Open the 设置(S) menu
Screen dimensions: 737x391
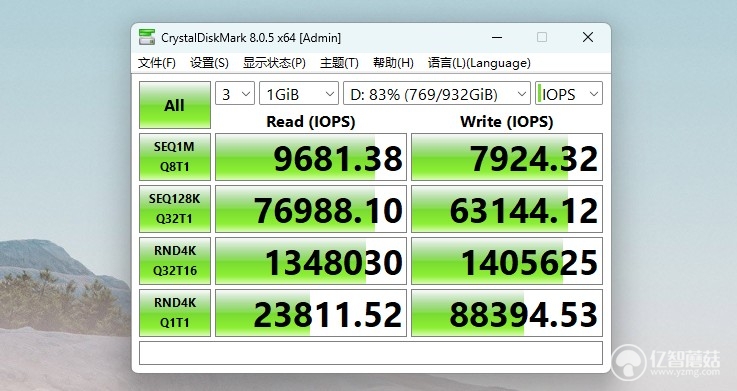pyautogui.click(x=209, y=63)
